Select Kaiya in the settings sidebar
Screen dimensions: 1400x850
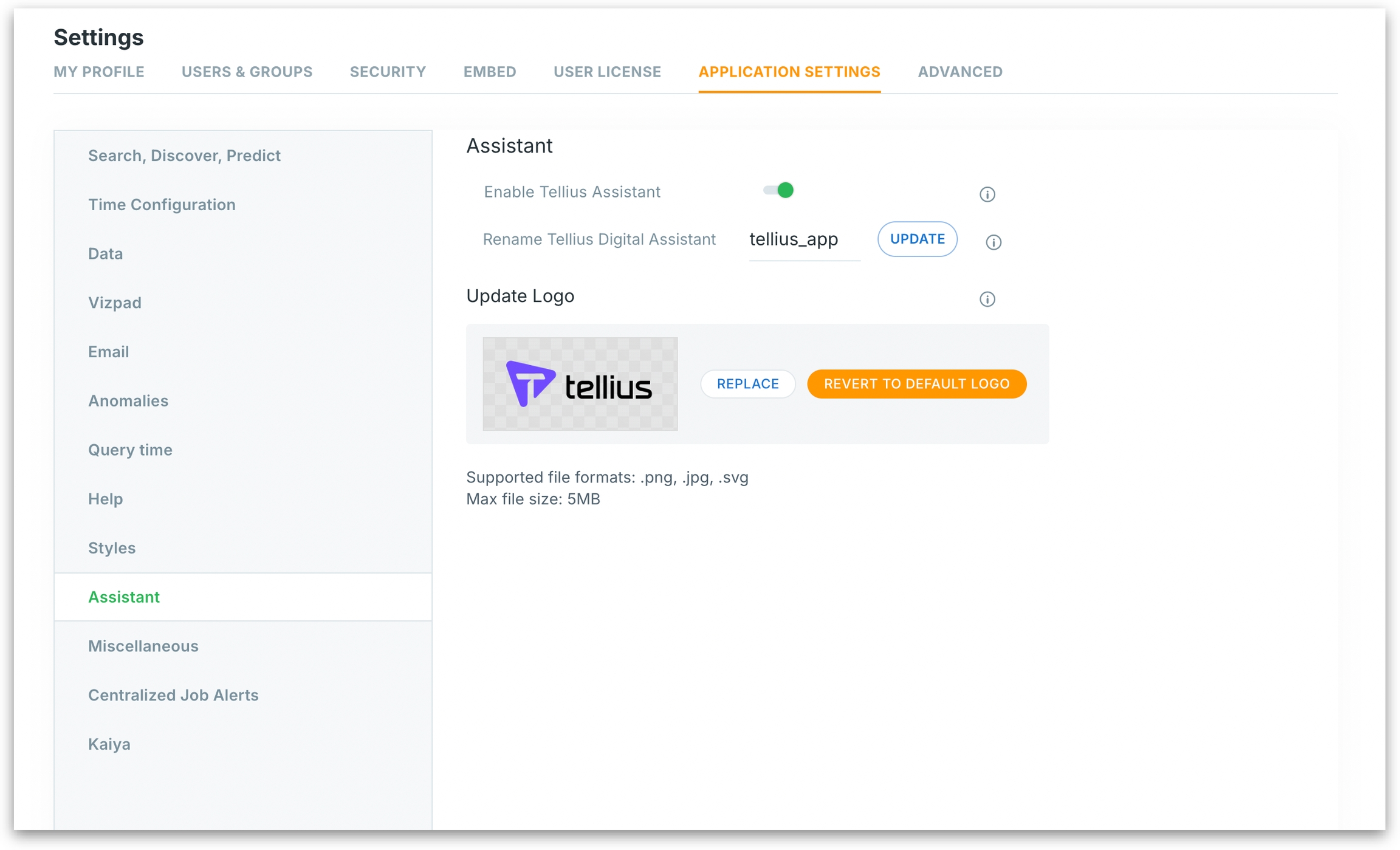[x=109, y=744]
